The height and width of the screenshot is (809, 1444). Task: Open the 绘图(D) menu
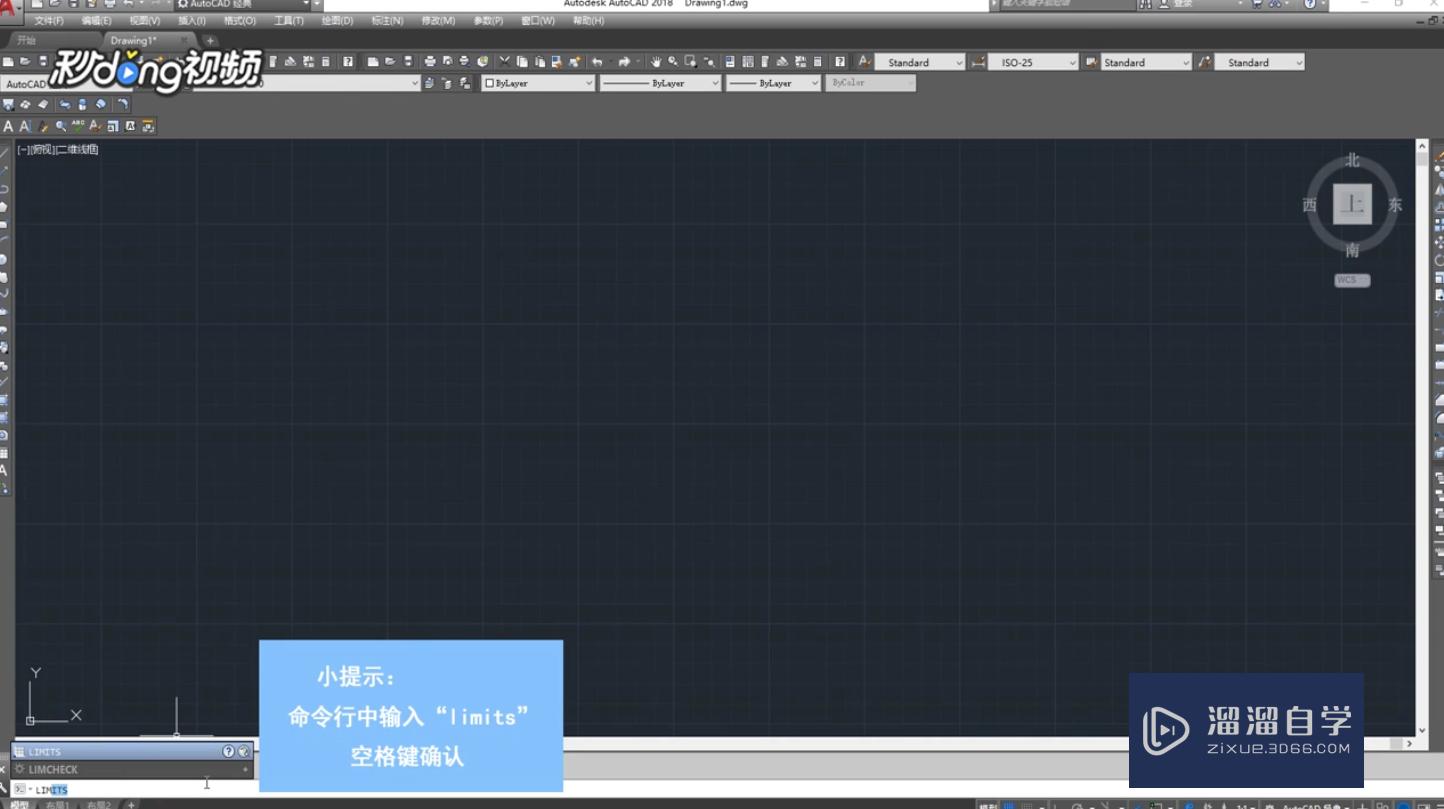click(337, 21)
